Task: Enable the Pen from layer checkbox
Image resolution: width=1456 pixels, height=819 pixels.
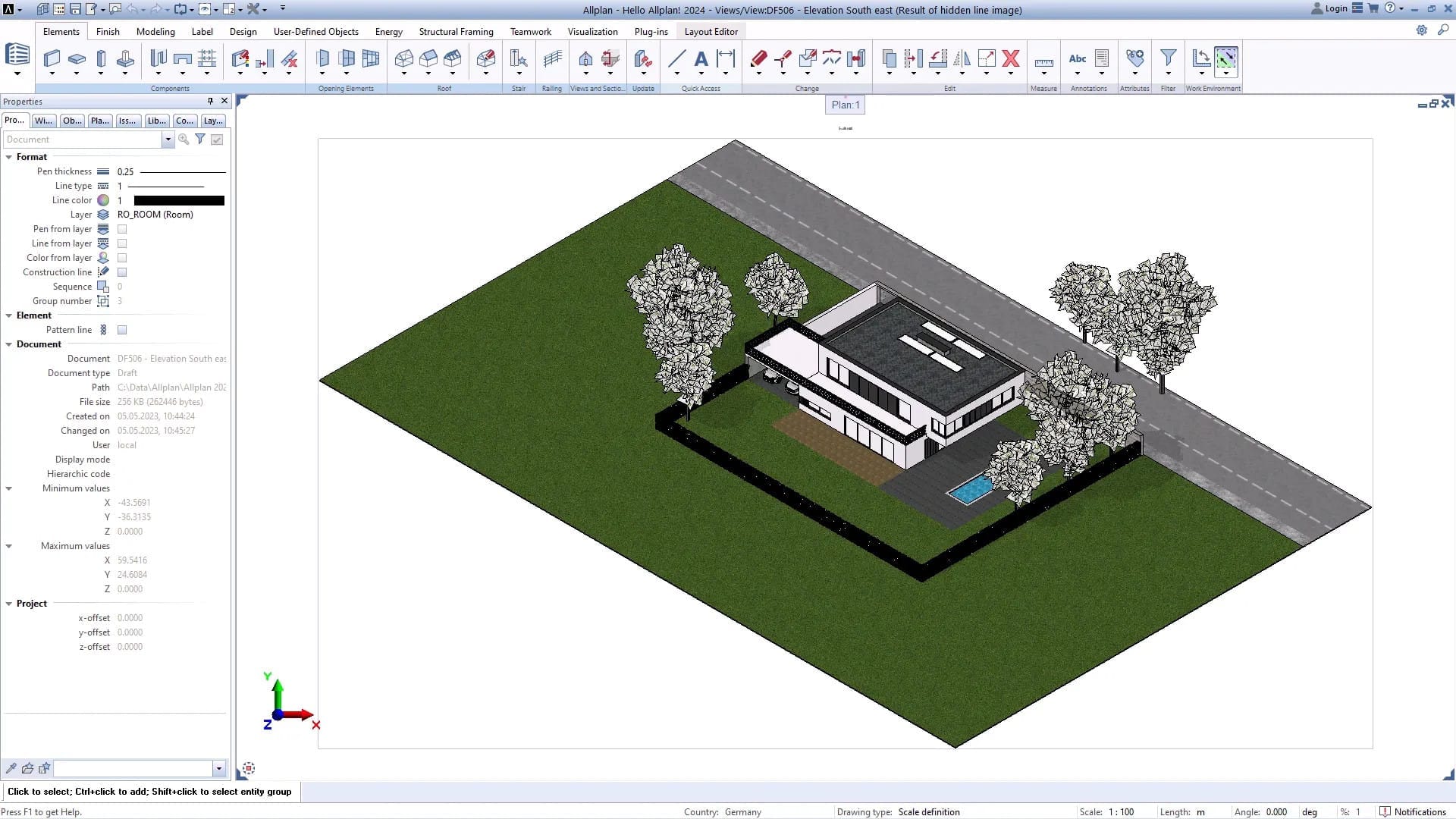Action: (x=122, y=229)
